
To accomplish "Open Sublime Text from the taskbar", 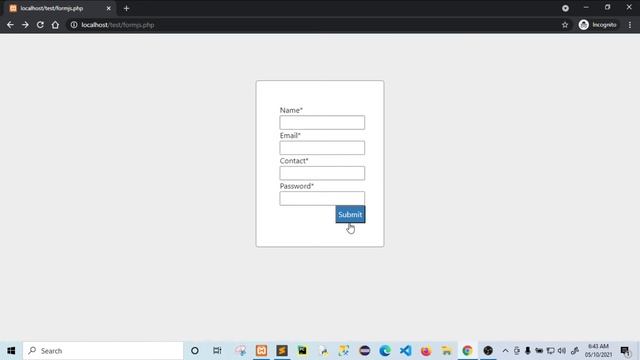I will pyautogui.click(x=282, y=351).
